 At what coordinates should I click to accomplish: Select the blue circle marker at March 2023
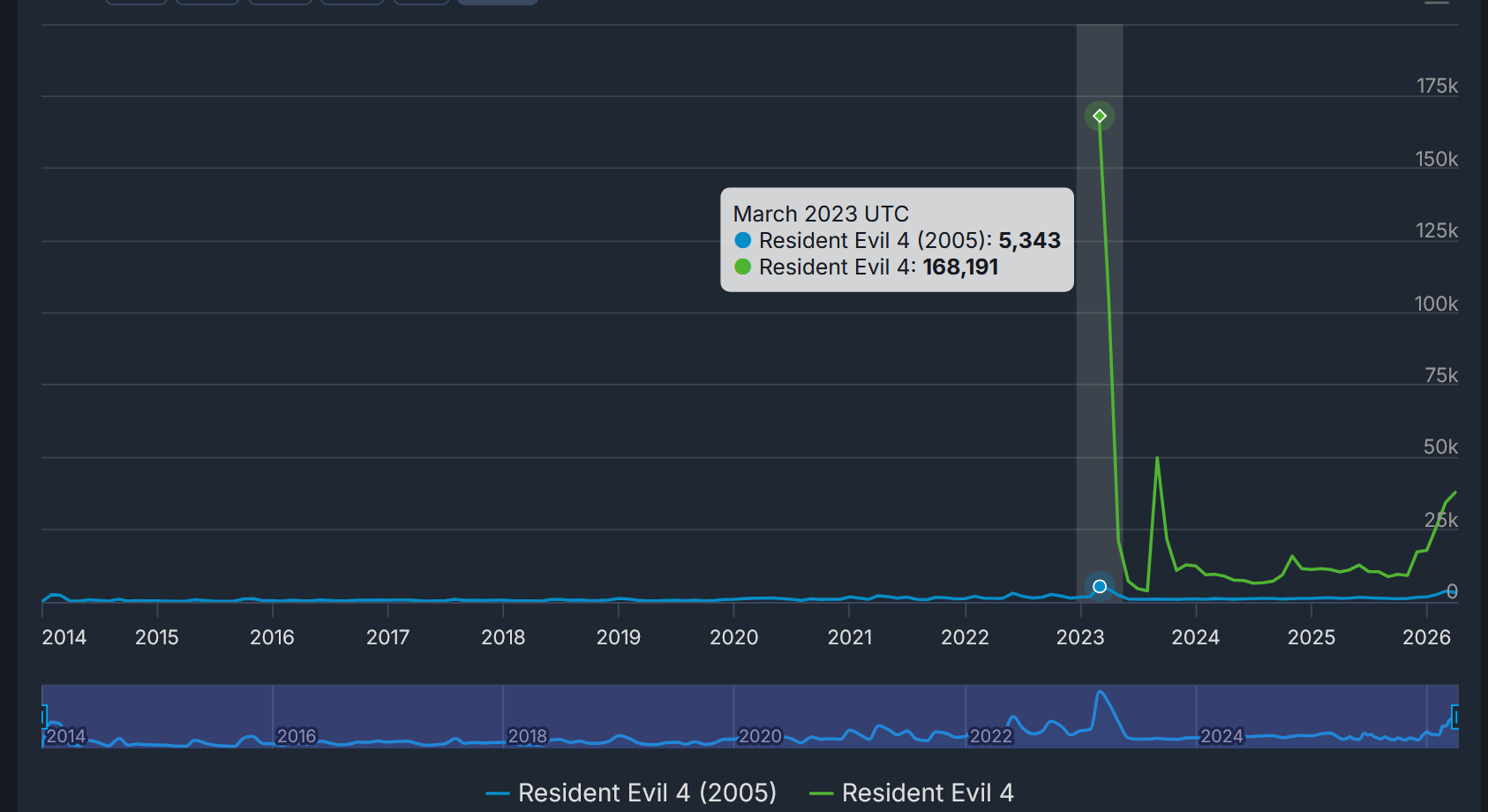1100,586
